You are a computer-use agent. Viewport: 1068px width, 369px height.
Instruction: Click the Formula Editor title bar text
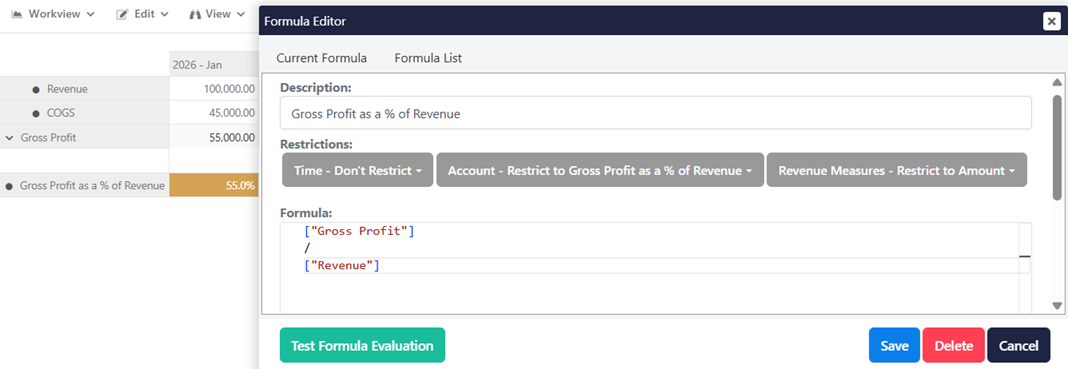tap(304, 22)
